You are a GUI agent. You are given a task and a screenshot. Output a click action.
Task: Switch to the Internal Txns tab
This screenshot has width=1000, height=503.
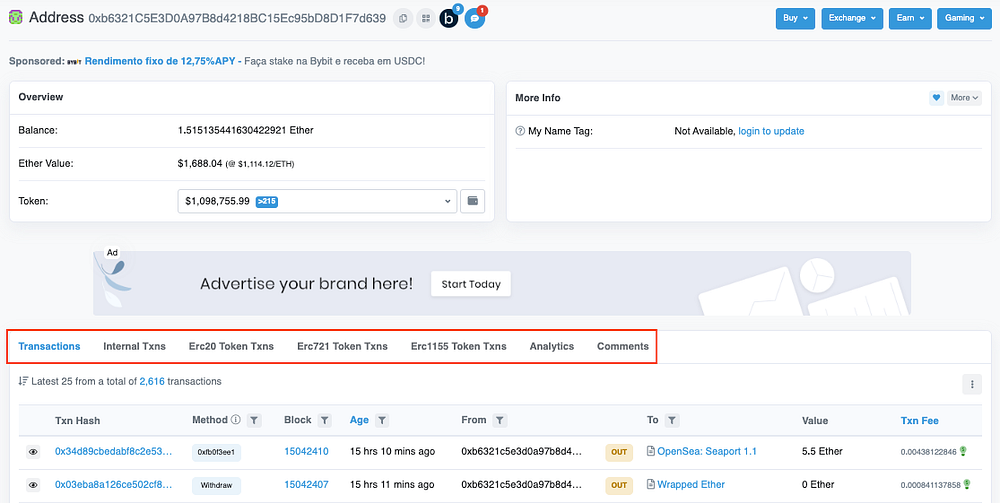[135, 346]
